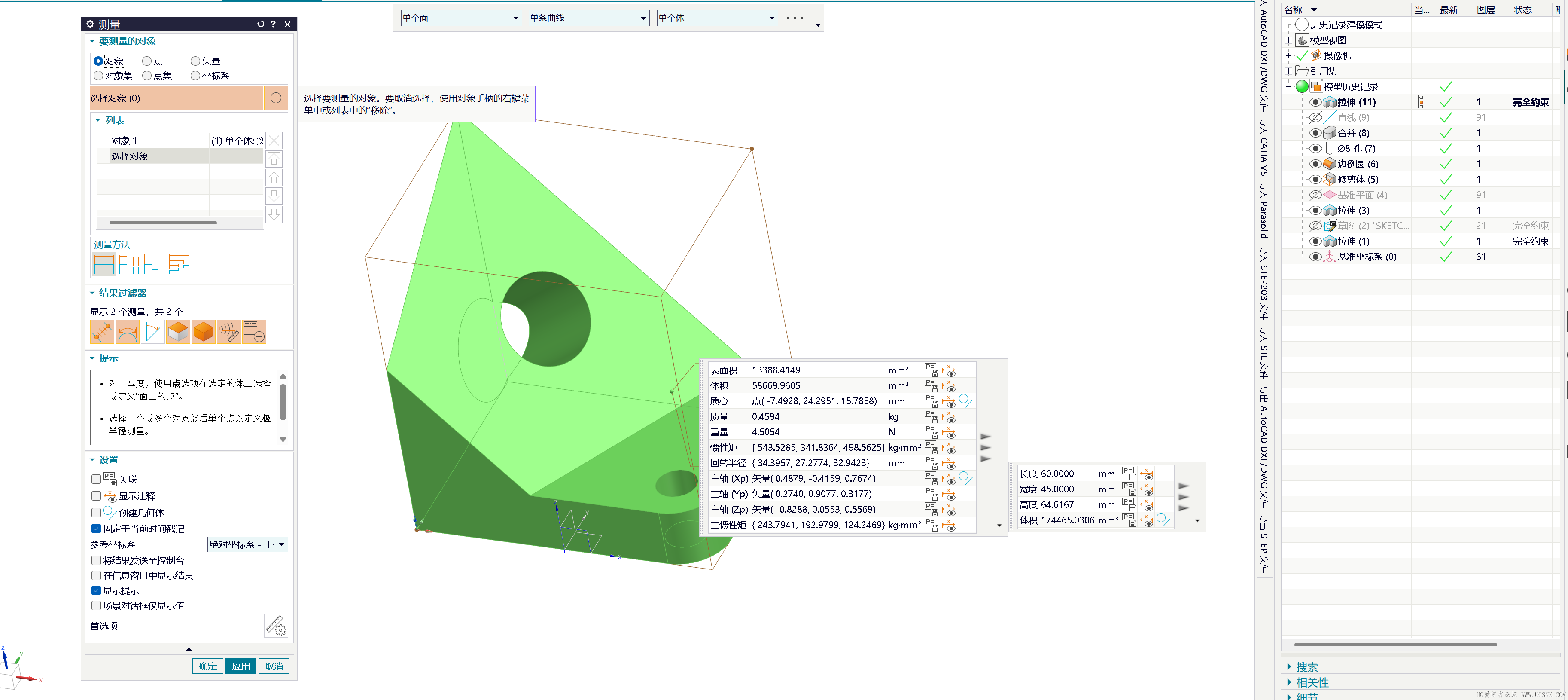Click annotation icon on length 60.0000 row
1568x700 pixels.
point(1146,474)
